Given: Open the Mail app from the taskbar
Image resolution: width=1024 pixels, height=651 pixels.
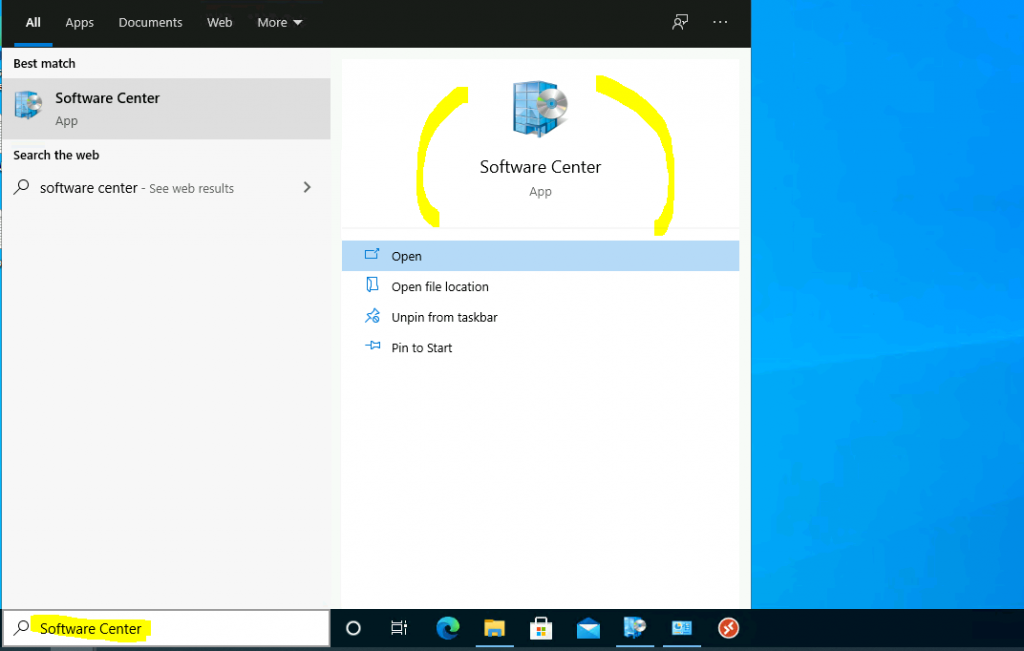Looking at the screenshot, I should [x=588, y=628].
